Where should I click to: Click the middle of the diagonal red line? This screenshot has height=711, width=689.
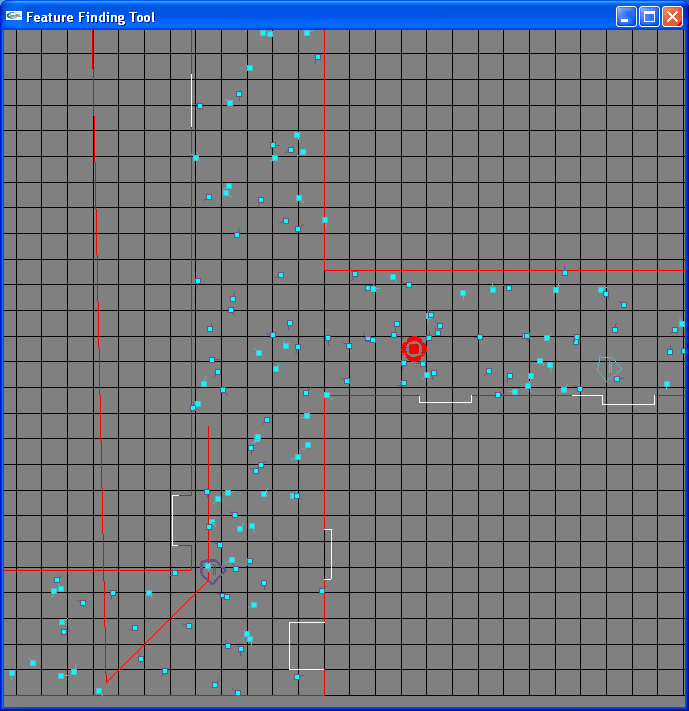157,632
